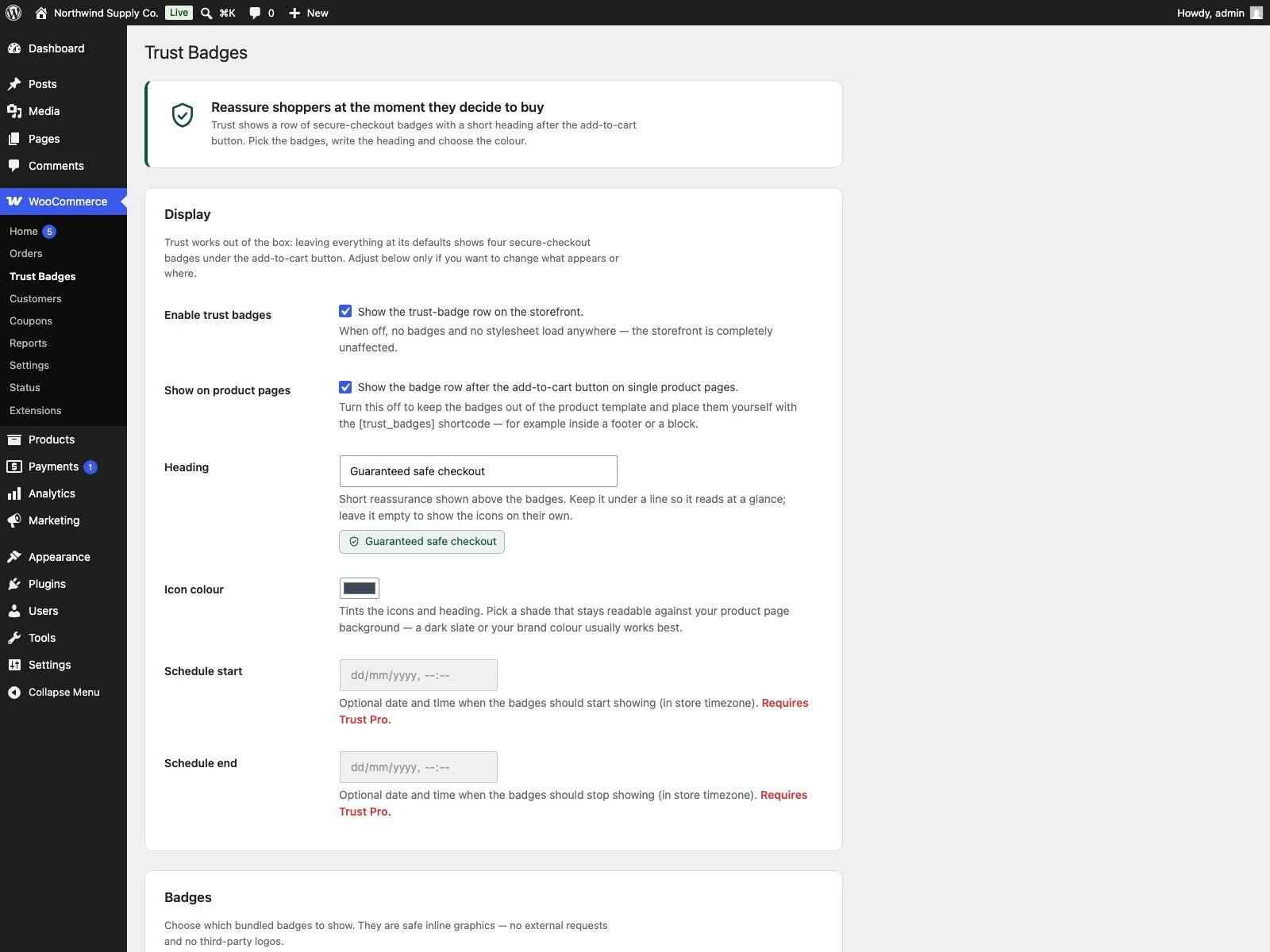Click the admin avatar icon

click(1257, 13)
